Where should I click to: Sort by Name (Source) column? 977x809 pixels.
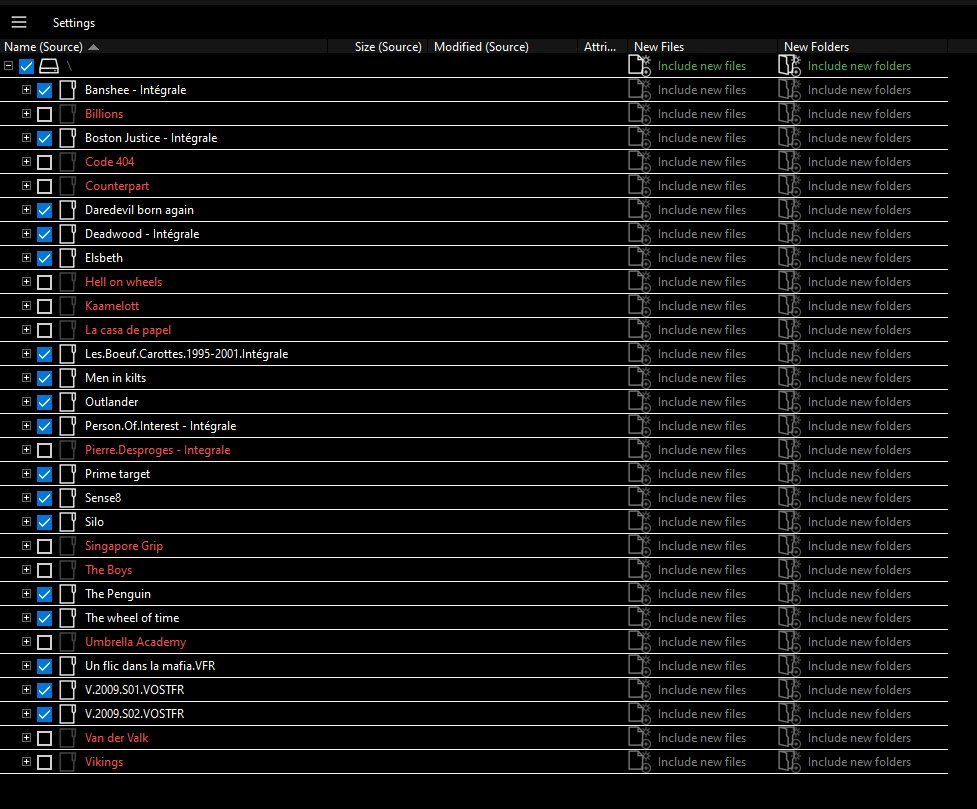click(164, 47)
